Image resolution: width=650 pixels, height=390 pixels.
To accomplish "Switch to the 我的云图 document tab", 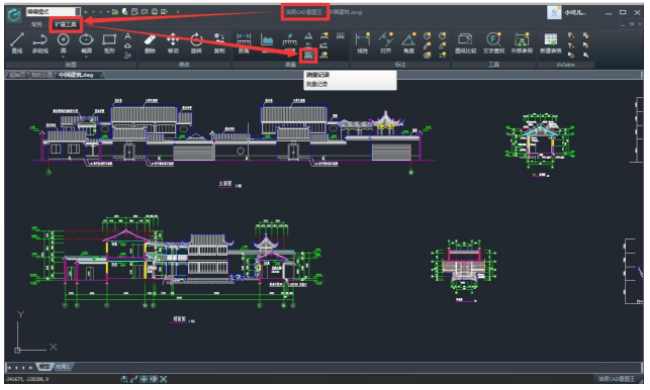I will pyautogui.click(x=41, y=75).
